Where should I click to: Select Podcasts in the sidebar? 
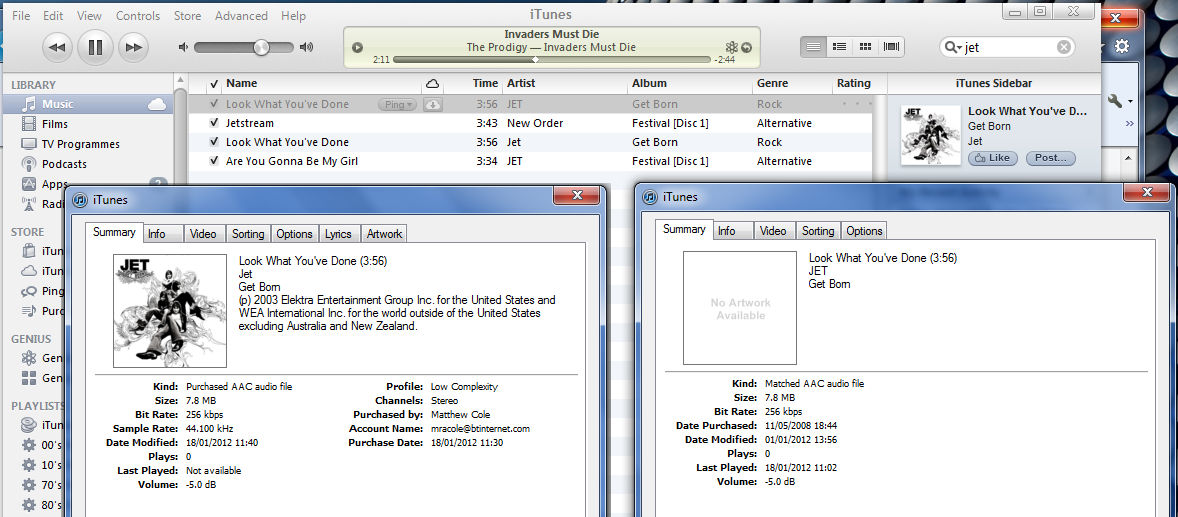[87, 164]
